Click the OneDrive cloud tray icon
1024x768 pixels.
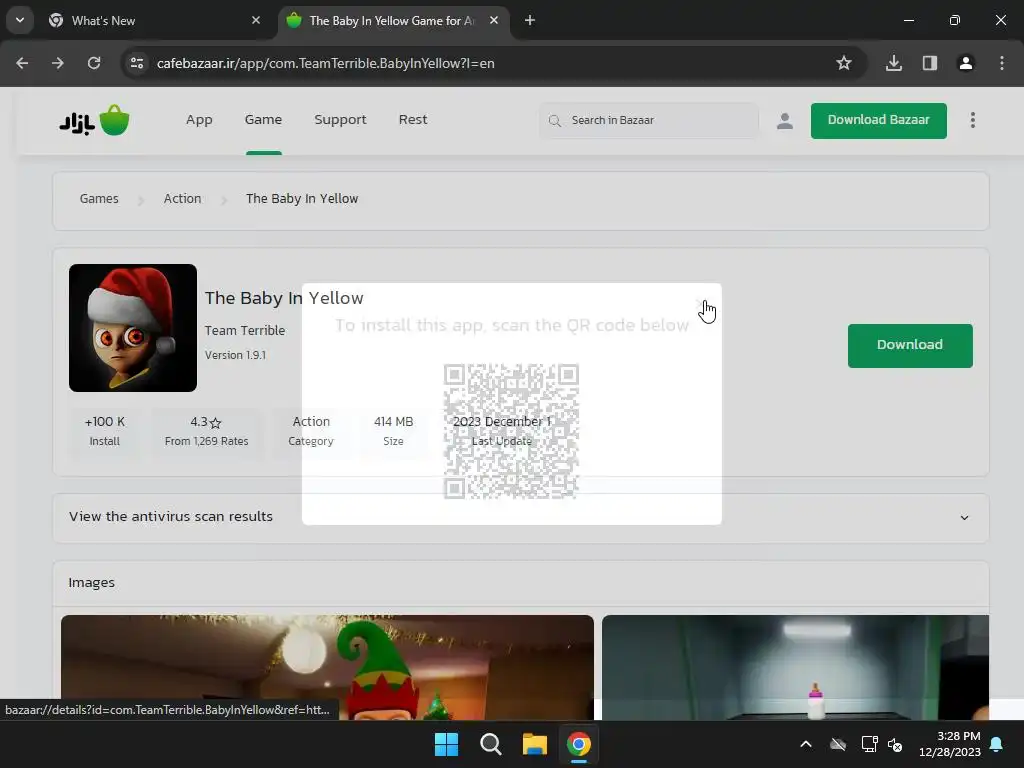[838, 744]
